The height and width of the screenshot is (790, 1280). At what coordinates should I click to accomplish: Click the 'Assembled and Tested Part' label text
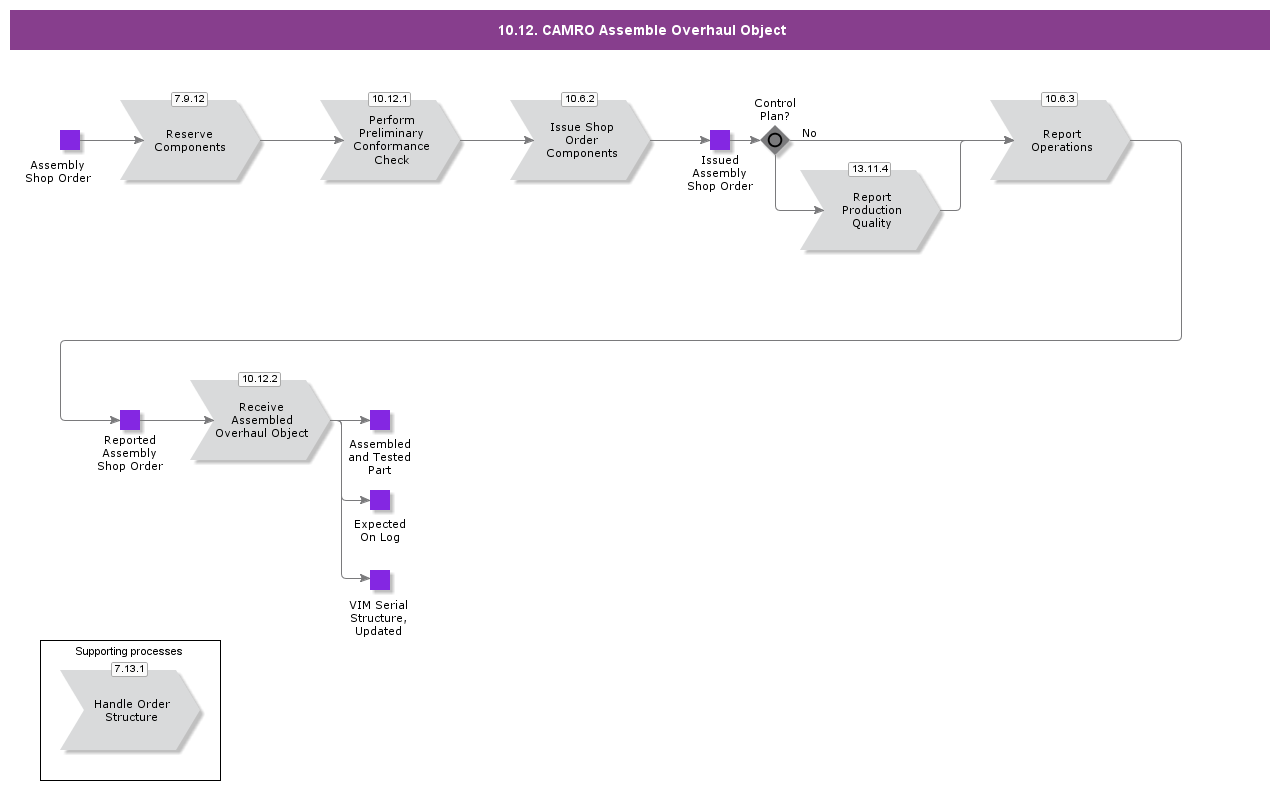click(x=380, y=457)
